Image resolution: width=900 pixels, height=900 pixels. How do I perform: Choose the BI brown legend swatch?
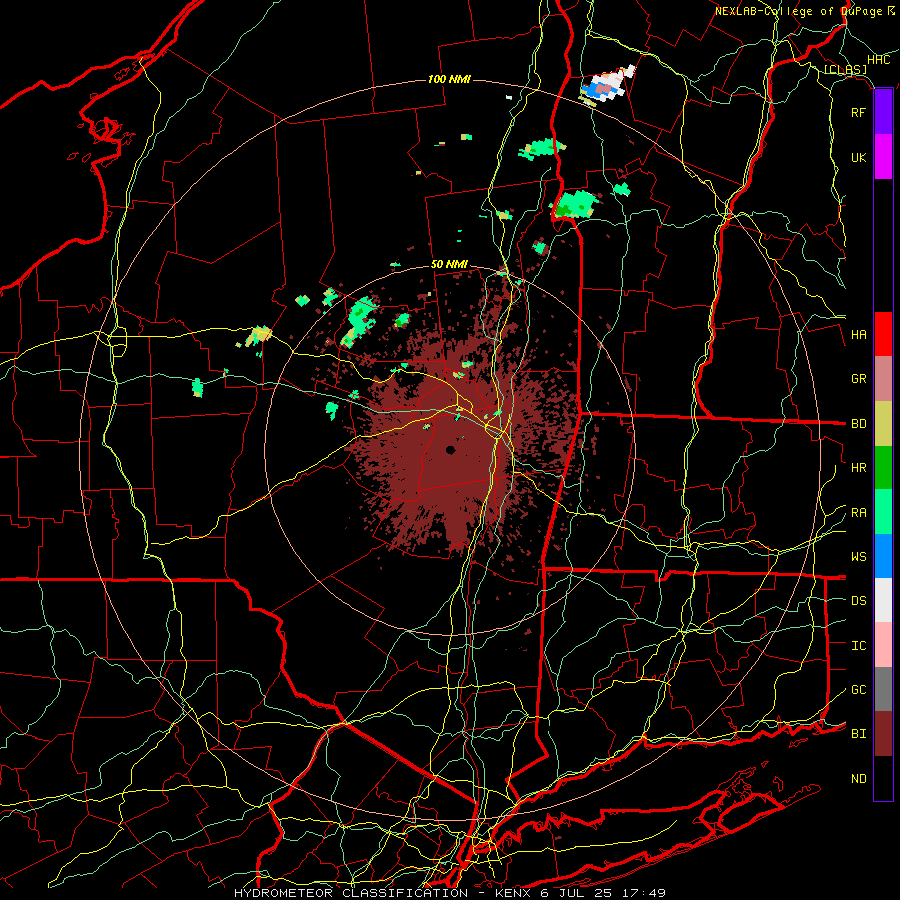coord(883,734)
